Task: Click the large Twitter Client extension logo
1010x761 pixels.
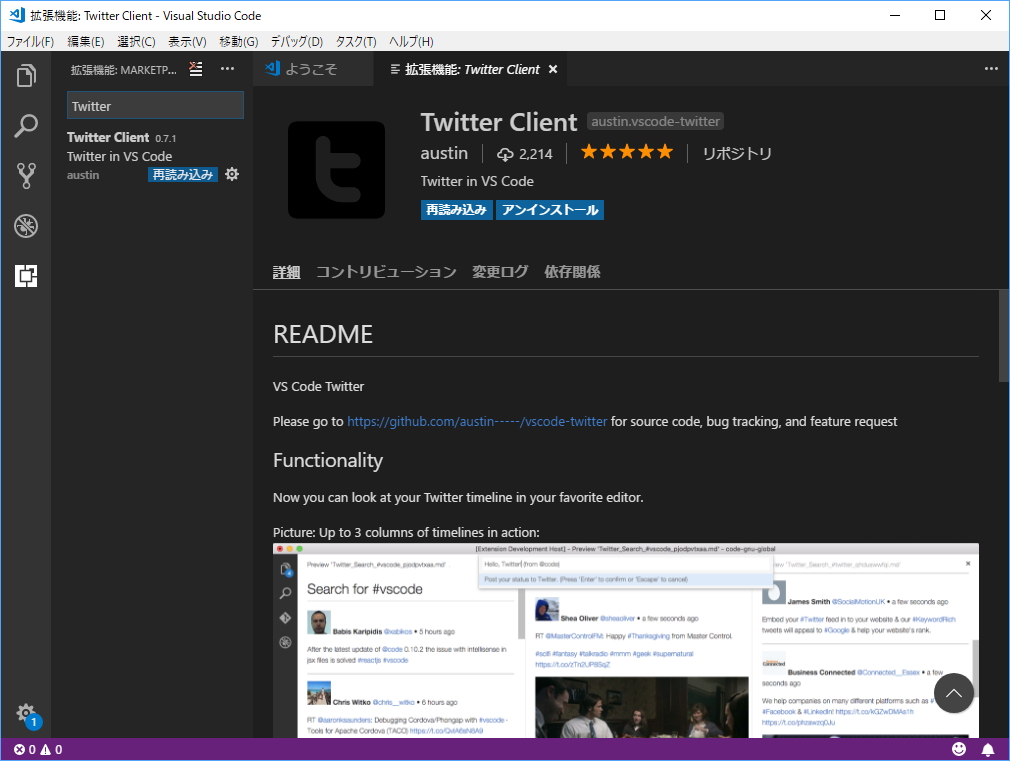Action: [336, 170]
